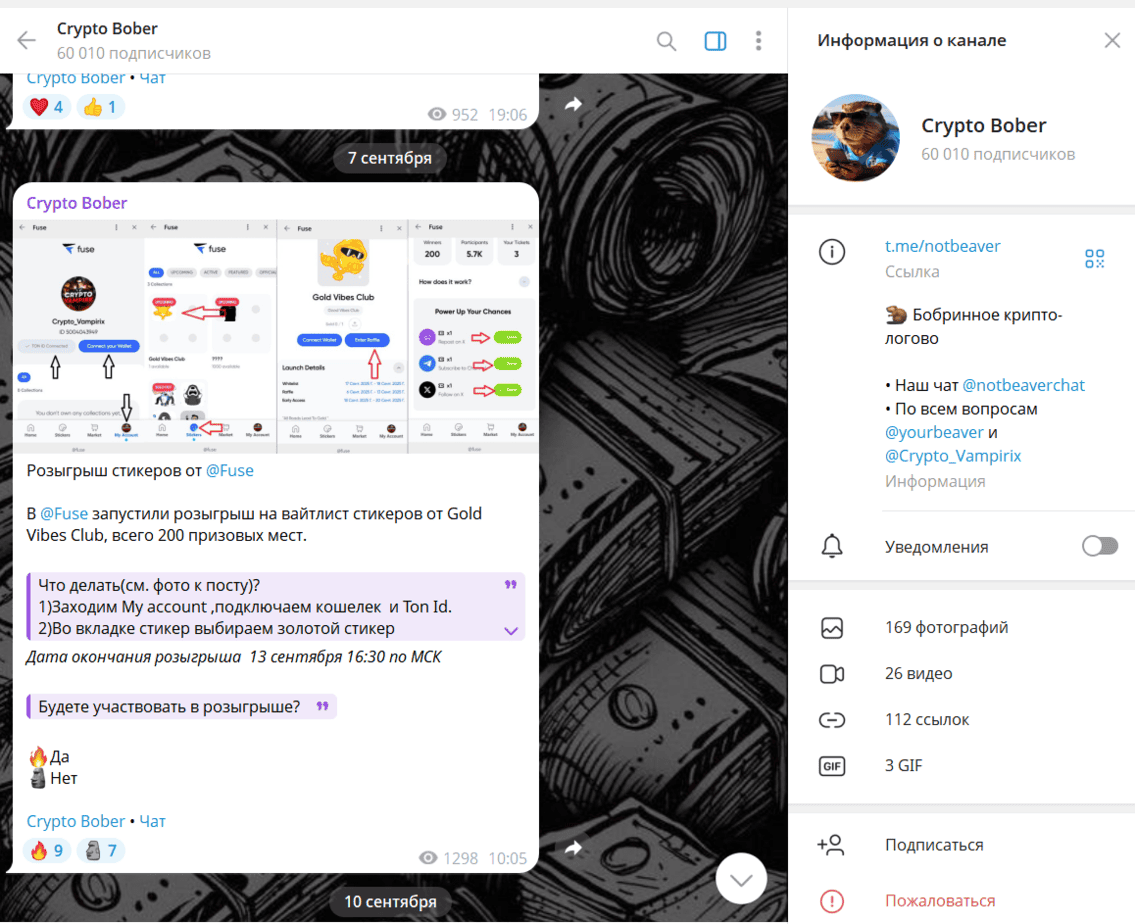The image size is (1135, 924).
Task: Expand the collapsed 'Что делать' quote
Action: pyautogui.click(x=510, y=630)
